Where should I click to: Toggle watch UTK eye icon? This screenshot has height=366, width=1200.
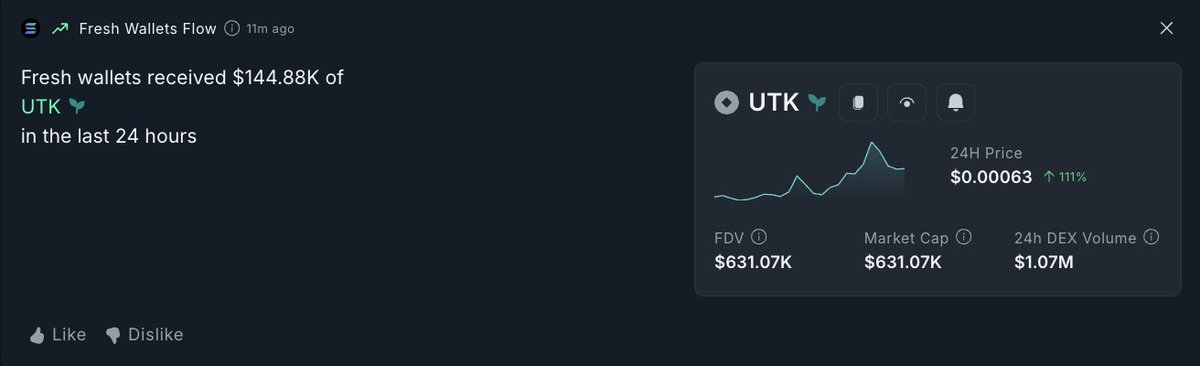pyautogui.click(x=907, y=102)
